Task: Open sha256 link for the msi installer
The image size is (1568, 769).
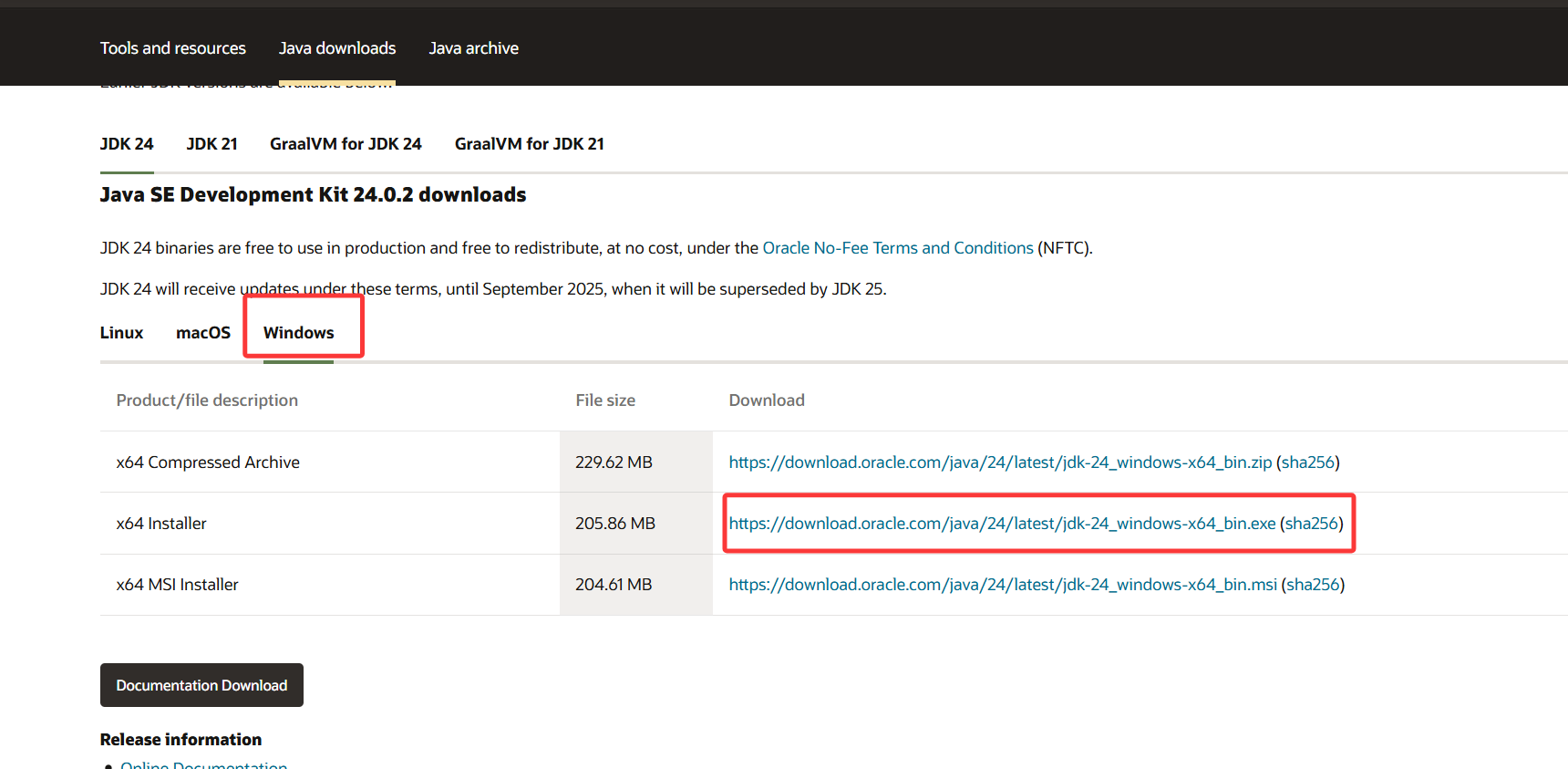Action: tap(1314, 585)
